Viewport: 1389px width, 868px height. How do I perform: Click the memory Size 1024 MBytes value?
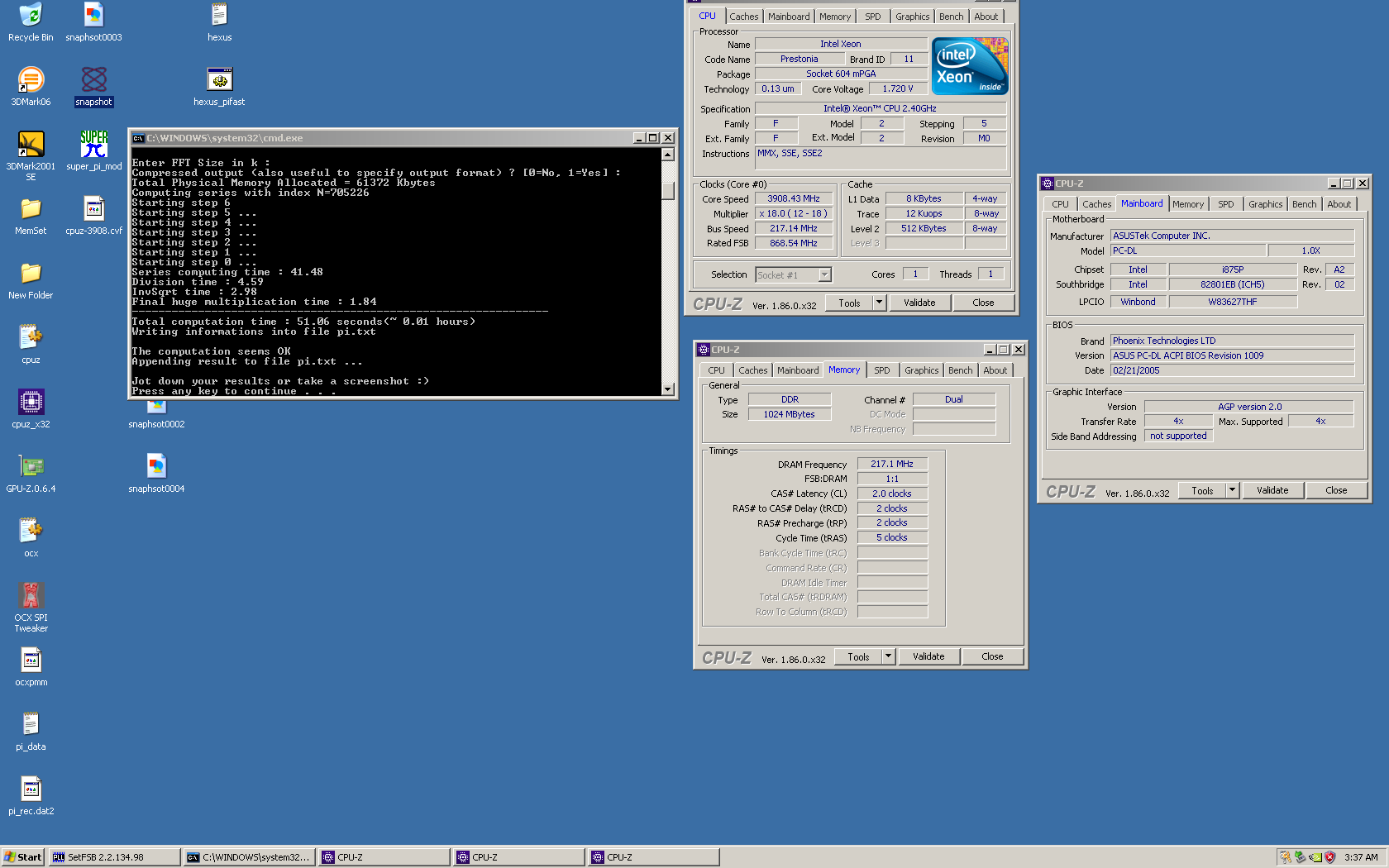(x=790, y=414)
